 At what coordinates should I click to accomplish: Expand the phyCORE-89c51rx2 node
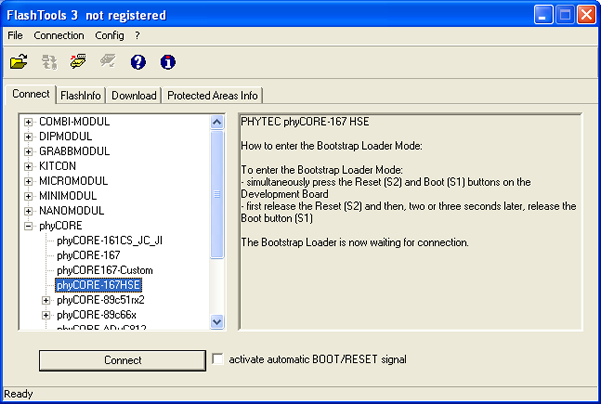(46, 300)
